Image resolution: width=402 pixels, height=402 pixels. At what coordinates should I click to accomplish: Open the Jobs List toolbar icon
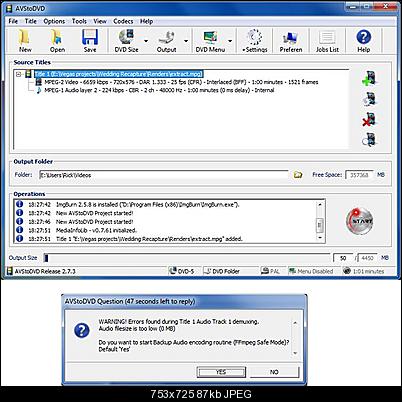click(327, 41)
